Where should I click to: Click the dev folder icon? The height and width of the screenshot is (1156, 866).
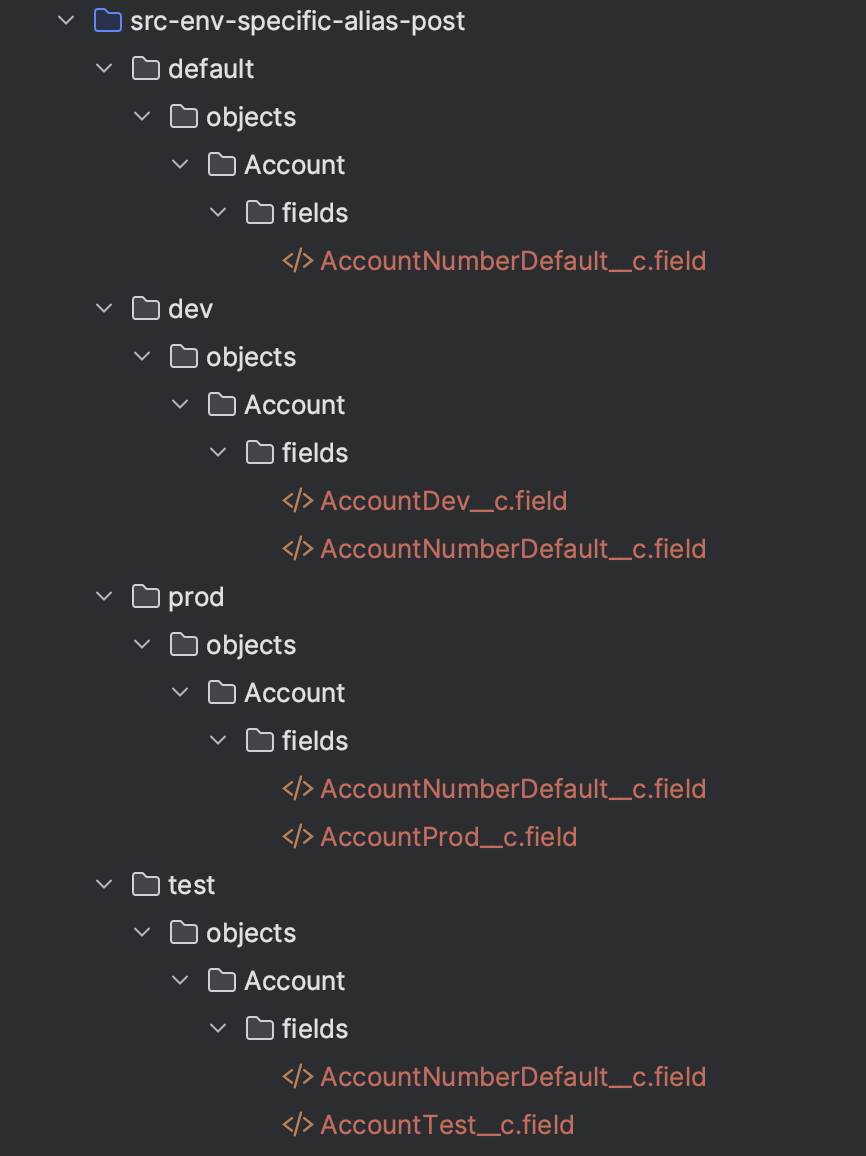(x=146, y=309)
